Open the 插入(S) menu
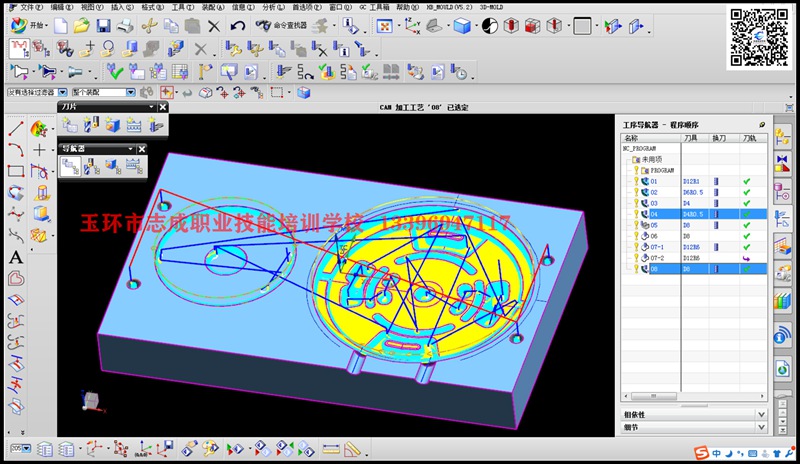The height and width of the screenshot is (464, 800). [x=122, y=8]
